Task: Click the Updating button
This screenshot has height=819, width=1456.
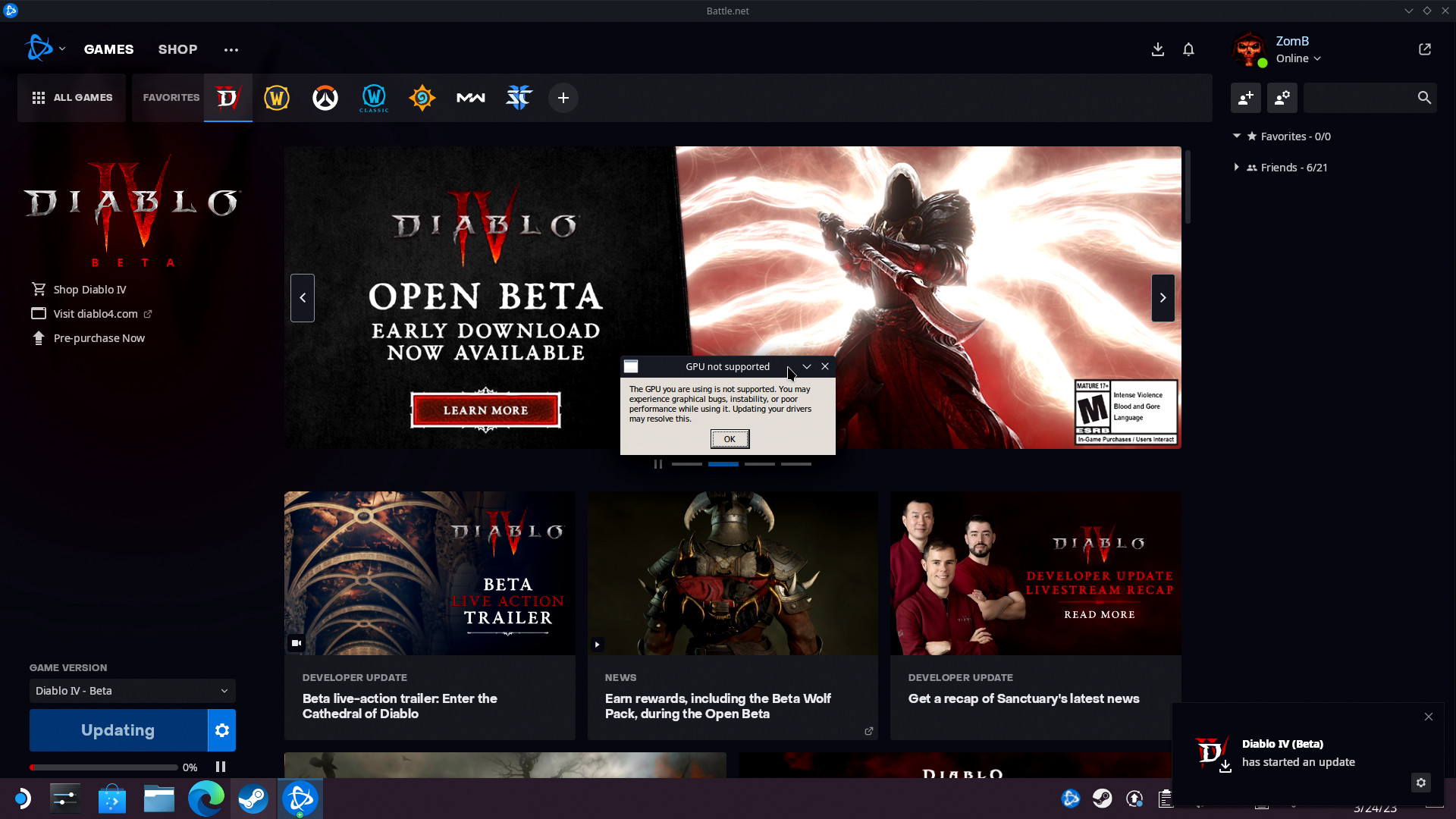Action: (x=118, y=730)
